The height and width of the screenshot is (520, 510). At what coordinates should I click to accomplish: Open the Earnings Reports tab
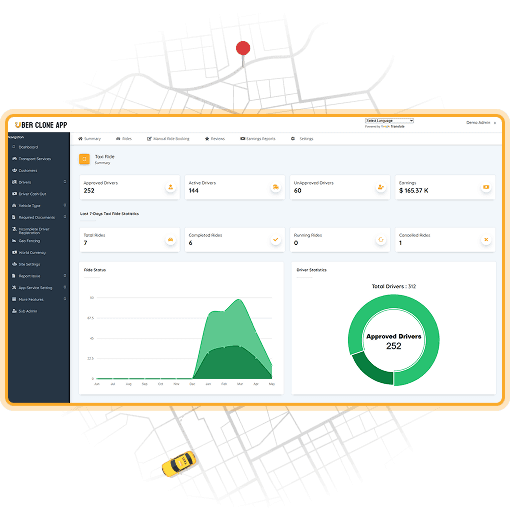click(258, 139)
